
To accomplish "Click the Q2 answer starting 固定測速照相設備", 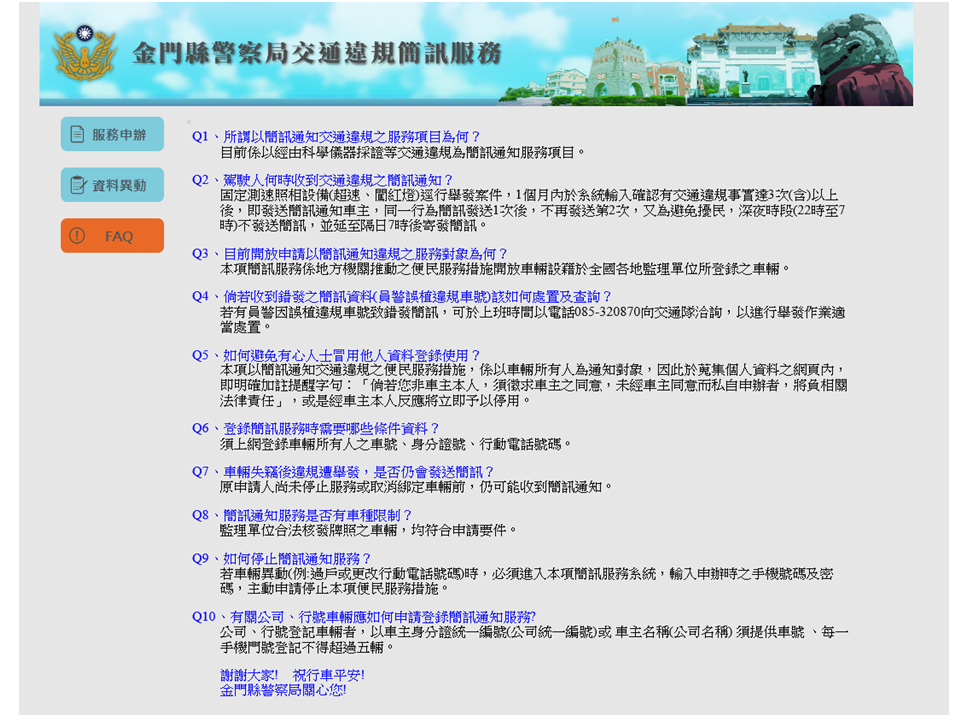I will (533, 211).
